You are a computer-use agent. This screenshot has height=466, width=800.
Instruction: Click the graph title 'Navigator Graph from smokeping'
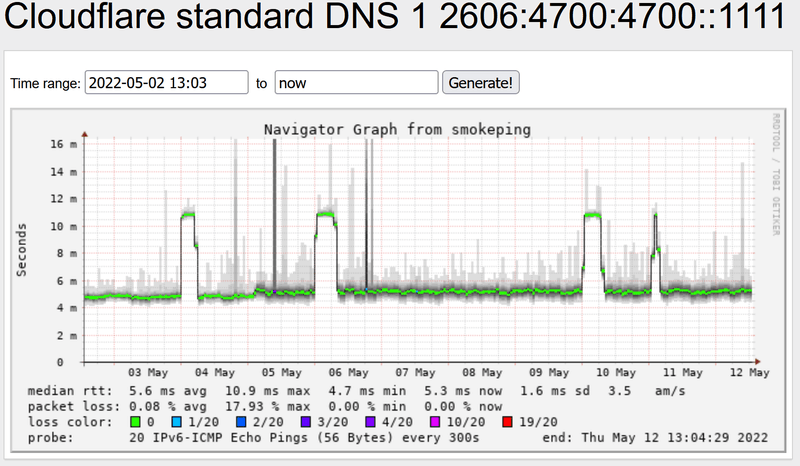[x=397, y=130]
